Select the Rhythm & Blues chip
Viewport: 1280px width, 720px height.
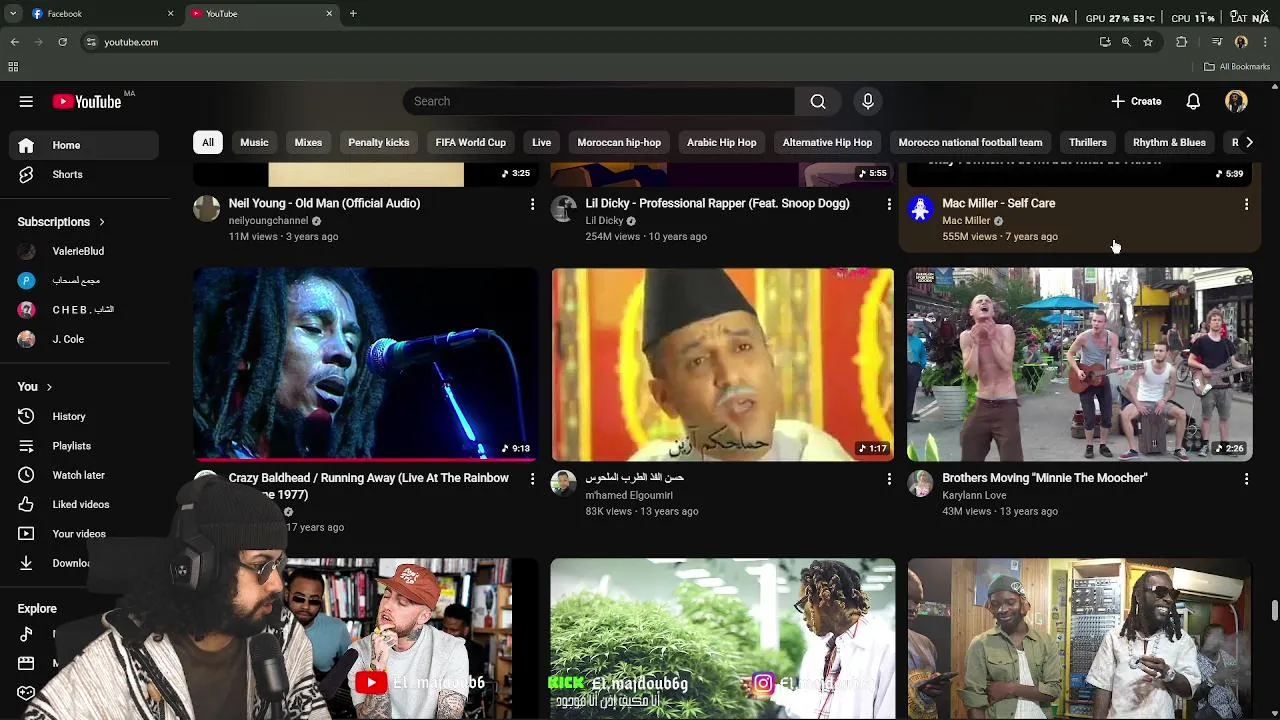coord(1169,142)
